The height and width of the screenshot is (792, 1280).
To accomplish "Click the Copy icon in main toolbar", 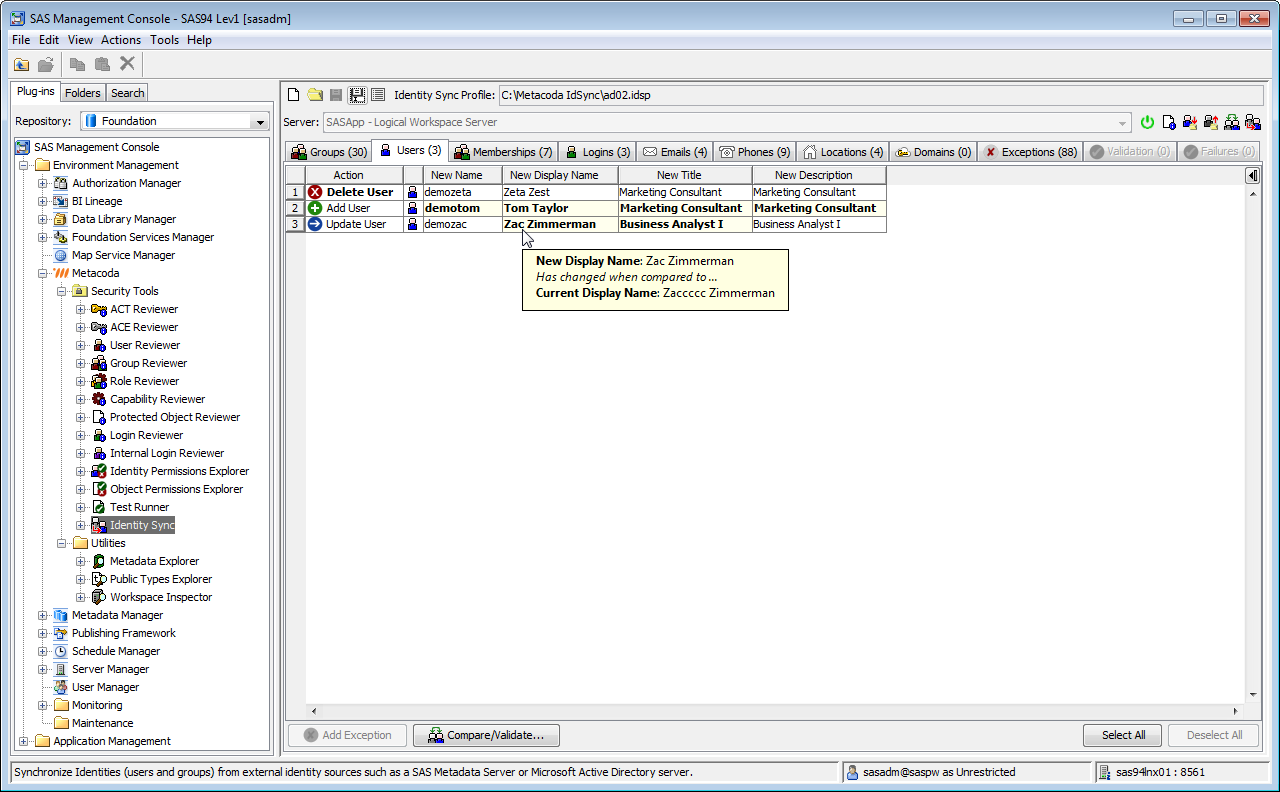I will 77,64.
